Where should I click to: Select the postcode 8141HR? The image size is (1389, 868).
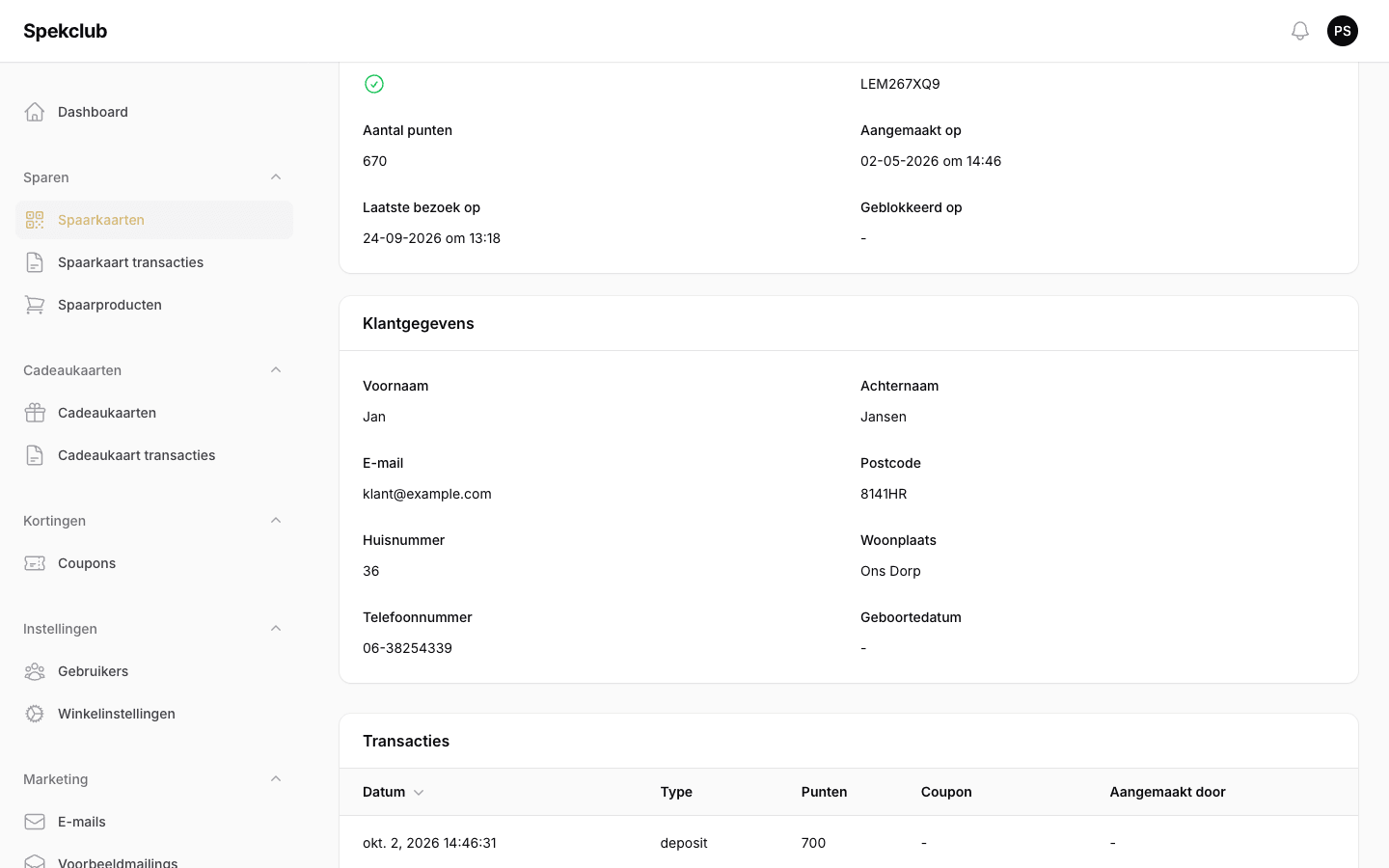(884, 494)
